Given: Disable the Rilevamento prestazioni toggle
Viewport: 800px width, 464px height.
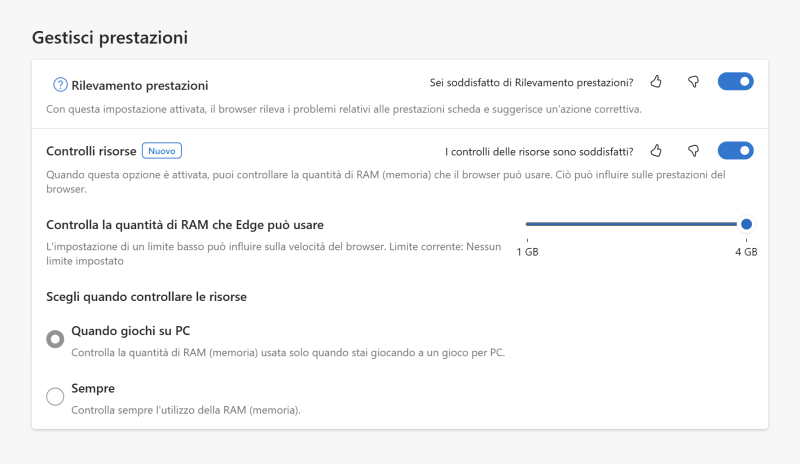Looking at the screenshot, I should (735, 82).
